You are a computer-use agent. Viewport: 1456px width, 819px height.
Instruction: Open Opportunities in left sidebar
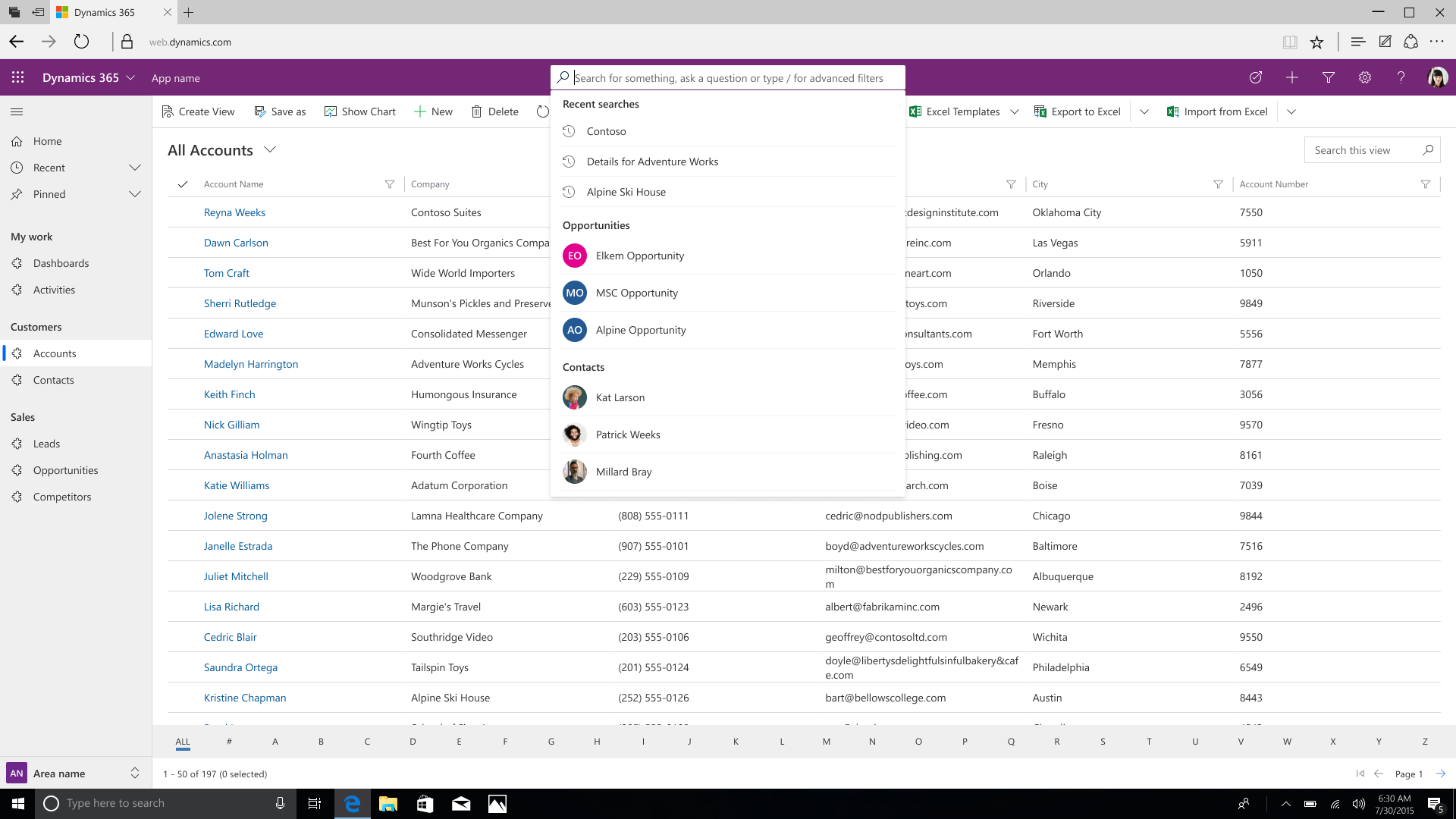65,469
